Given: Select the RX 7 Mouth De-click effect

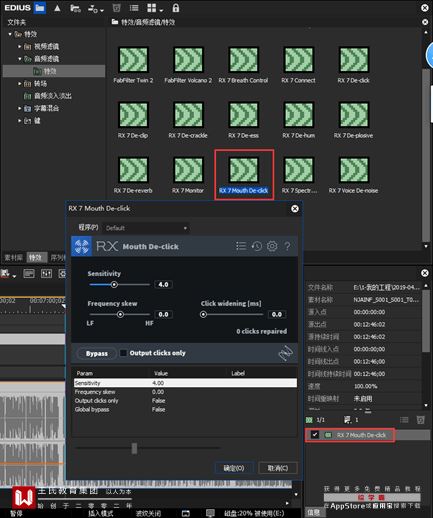Looking at the screenshot, I should tap(244, 175).
